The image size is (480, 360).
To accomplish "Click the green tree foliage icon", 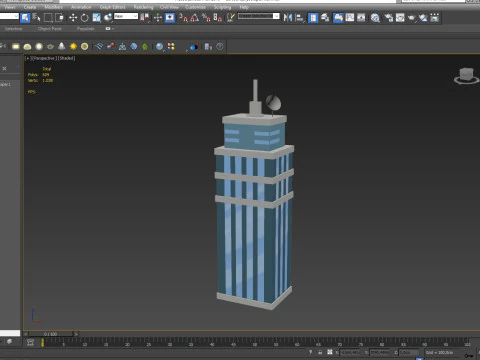I will pos(145,46).
